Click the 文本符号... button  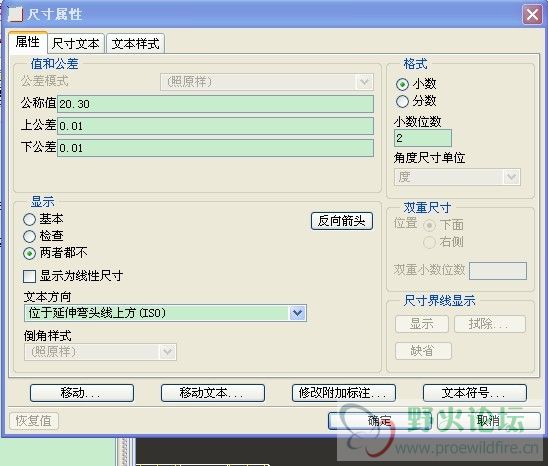[475, 393]
